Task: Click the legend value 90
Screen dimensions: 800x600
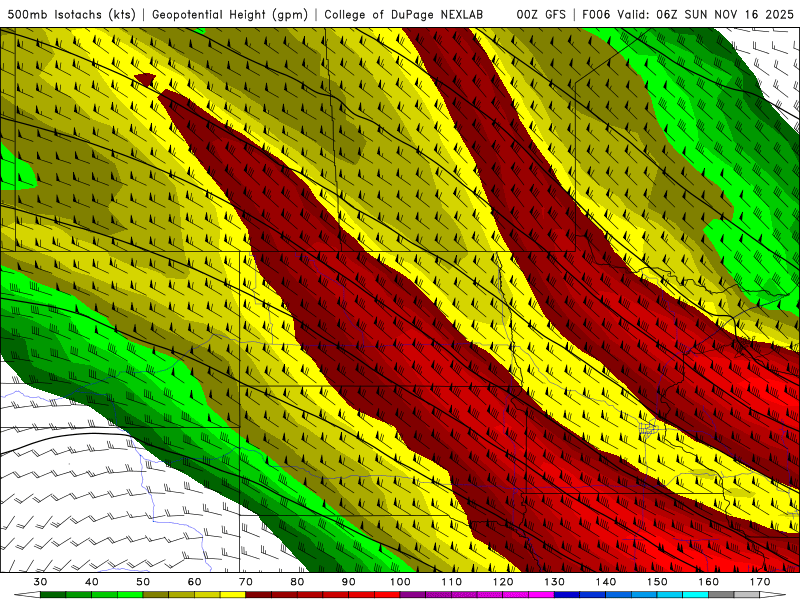Action: [349, 582]
